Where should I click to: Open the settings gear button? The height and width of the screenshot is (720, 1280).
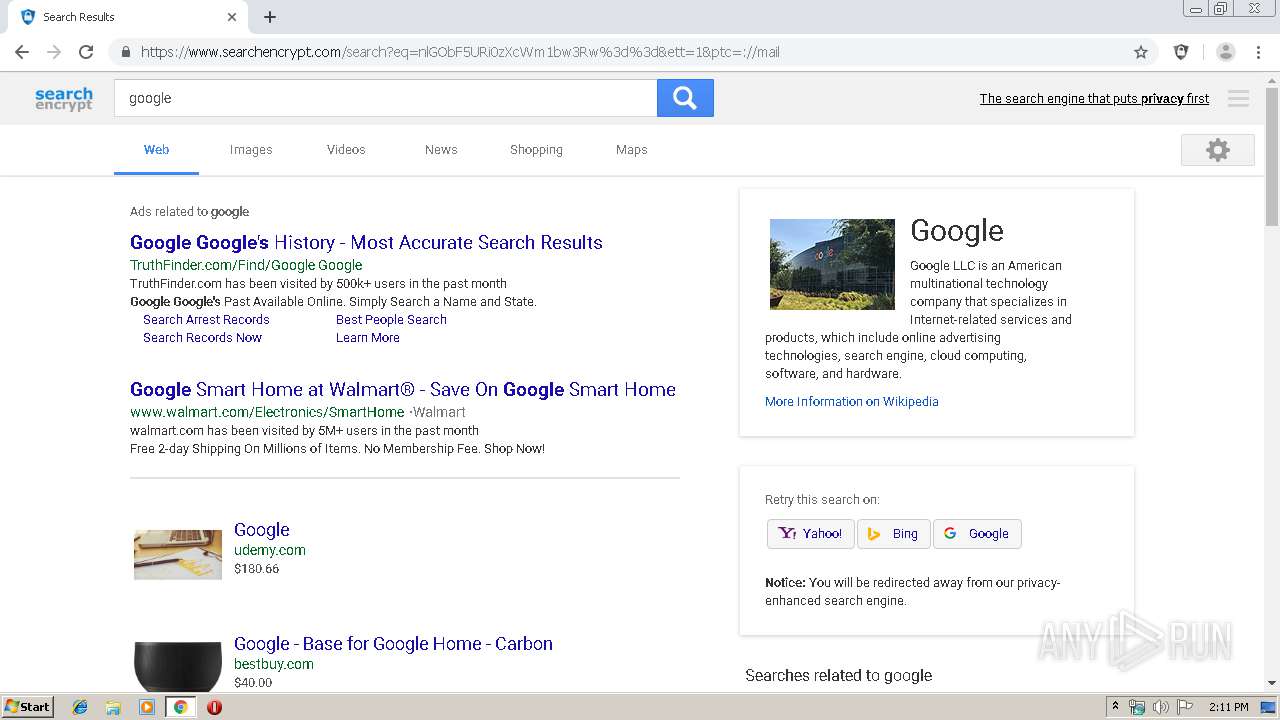tap(1217, 150)
